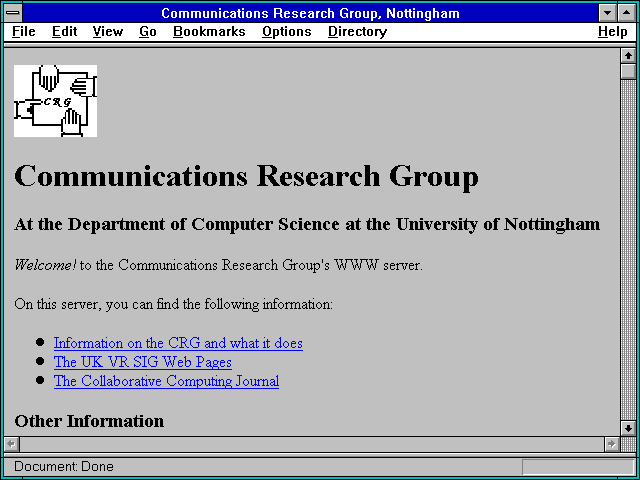Image resolution: width=640 pixels, height=480 pixels.
Task: Click the 'At the Department of Computer Science' subheading
Action: coord(307,224)
